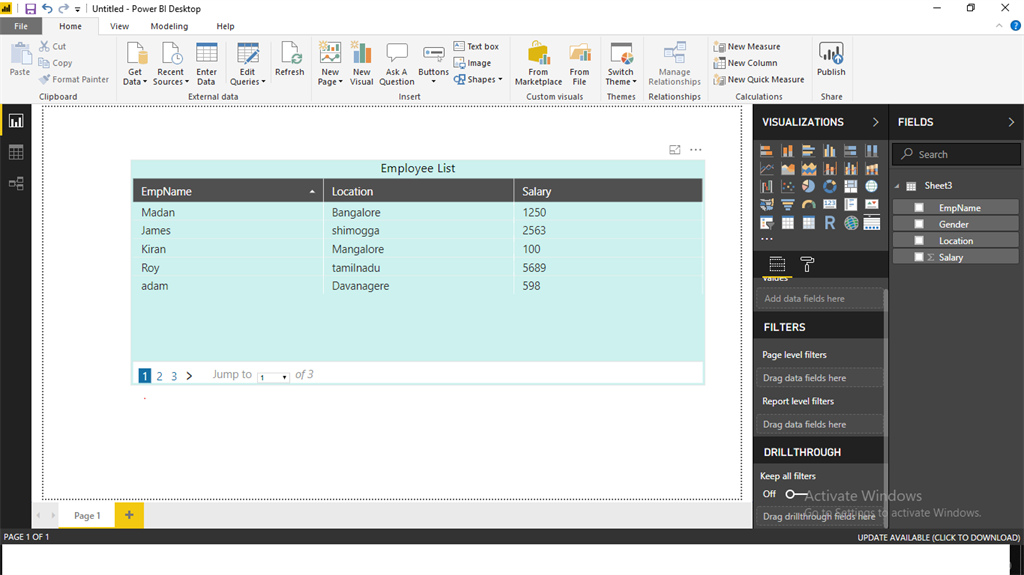This screenshot has height=575, width=1024.
Task: Open visual's More options ellipsis
Action: tap(696, 150)
